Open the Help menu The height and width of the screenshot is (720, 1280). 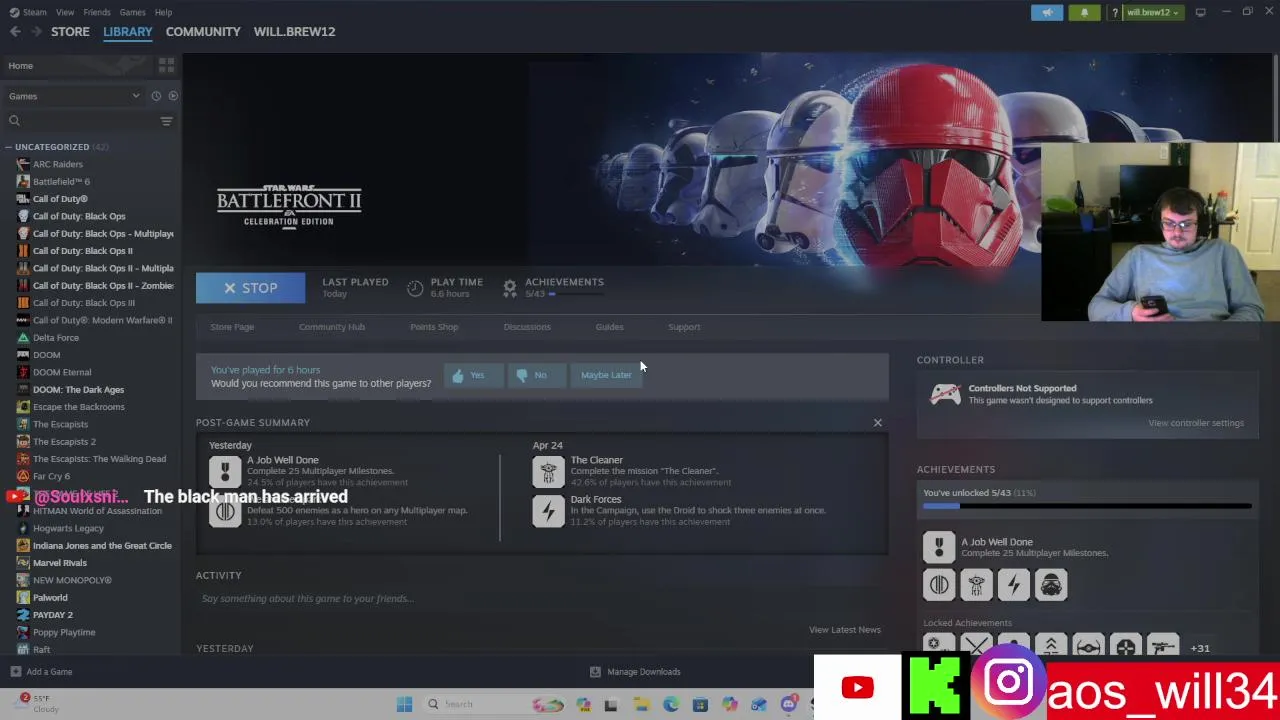tap(163, 12)
